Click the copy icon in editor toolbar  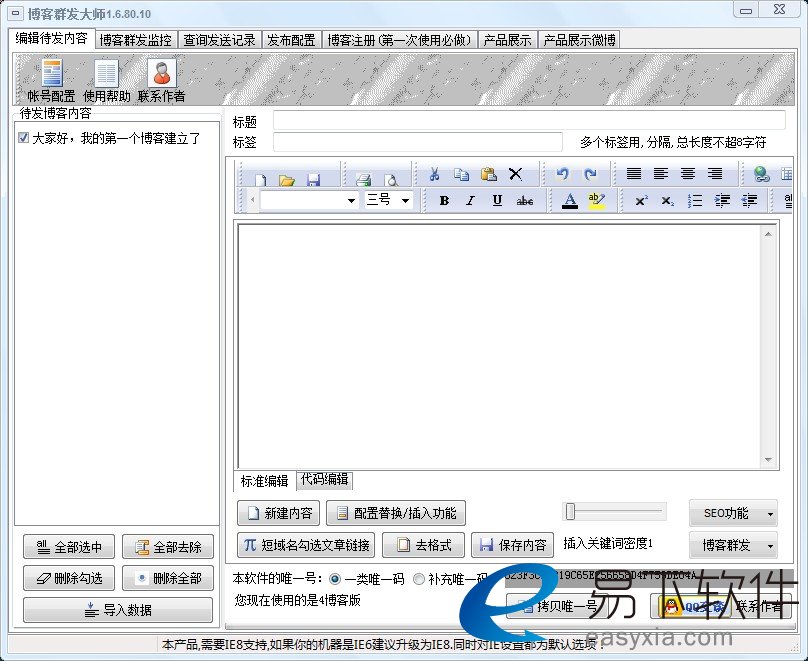pos(461,174)
